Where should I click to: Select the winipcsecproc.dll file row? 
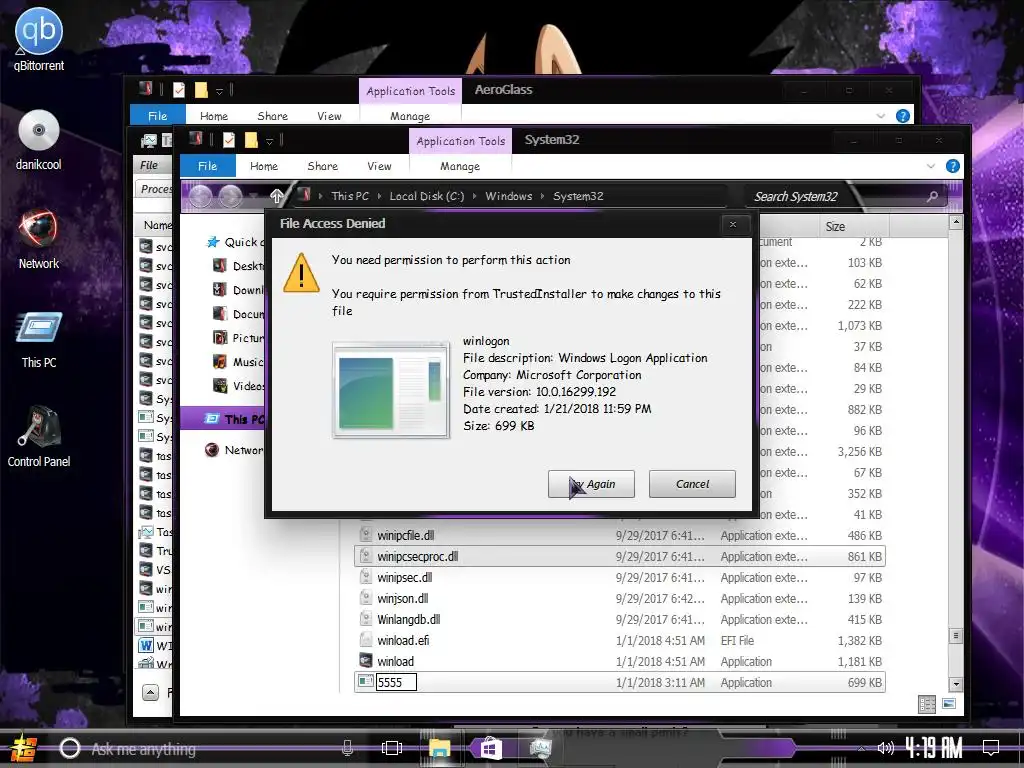tap(620, 556)
